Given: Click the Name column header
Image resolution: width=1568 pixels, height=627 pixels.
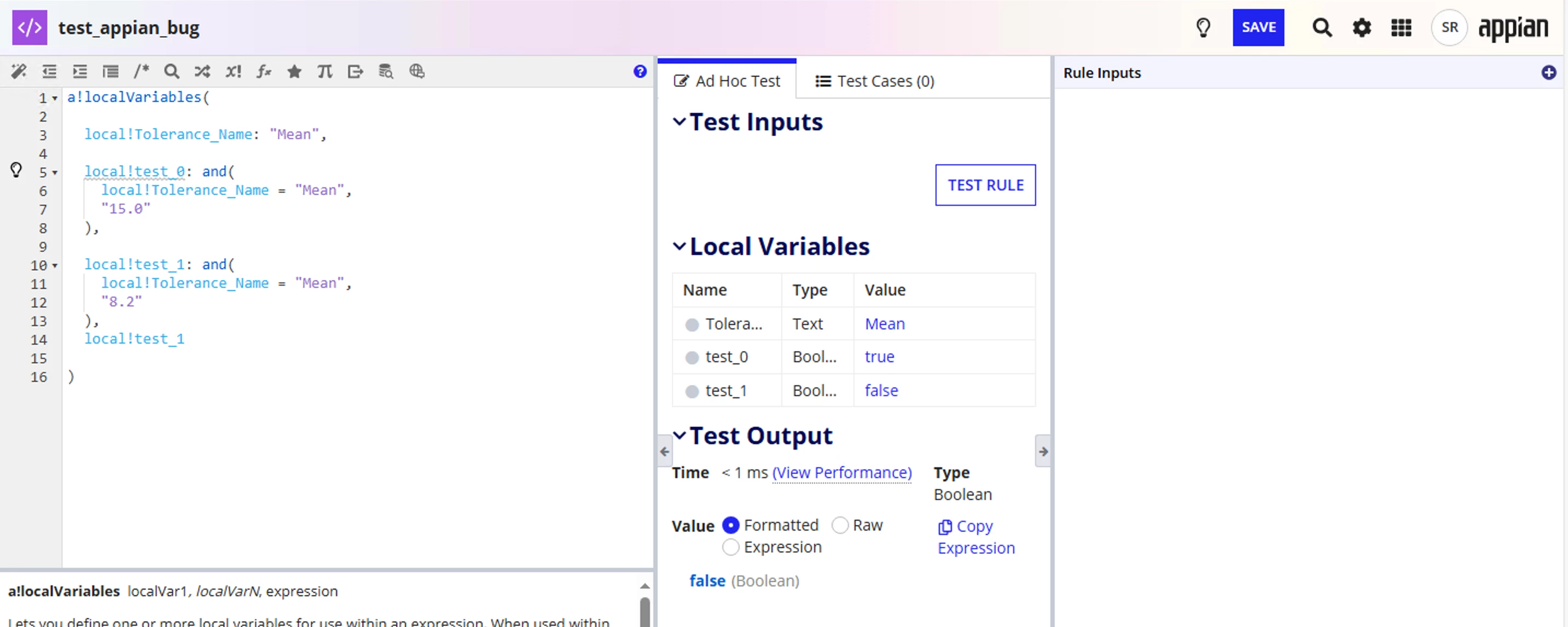Looking at the screenshot, I should [704, 291].
